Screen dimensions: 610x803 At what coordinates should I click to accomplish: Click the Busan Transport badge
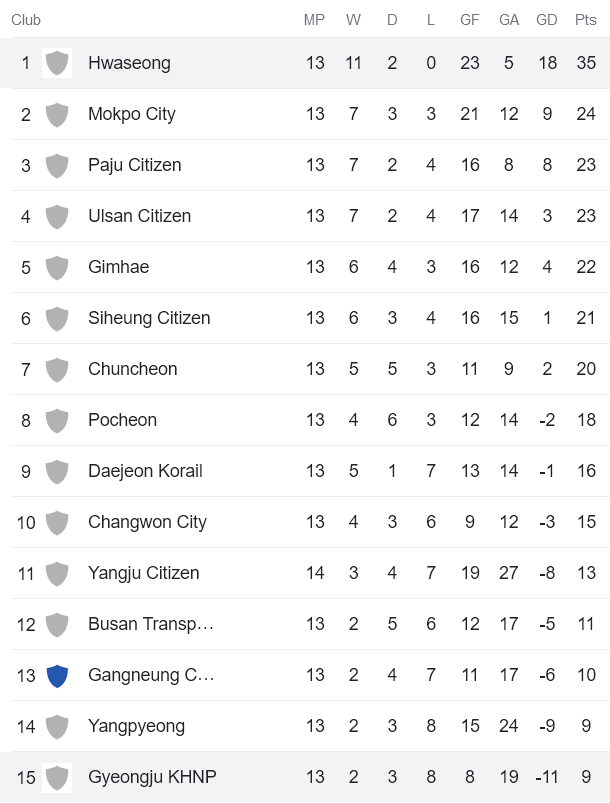[x=57, y=624]
